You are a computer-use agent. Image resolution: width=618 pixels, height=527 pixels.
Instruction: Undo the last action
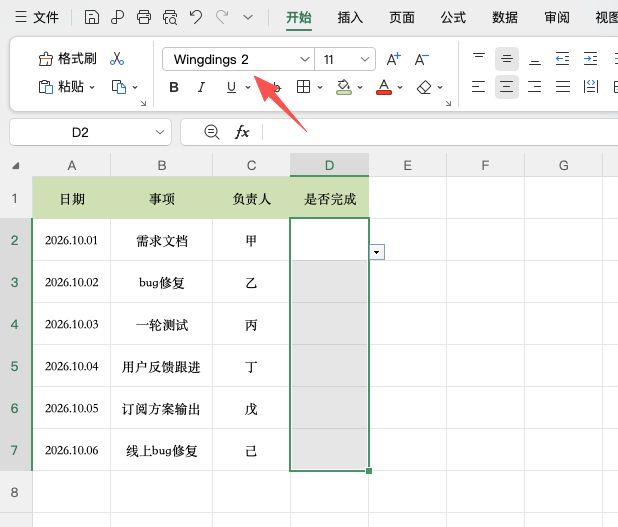coord(196,17)
